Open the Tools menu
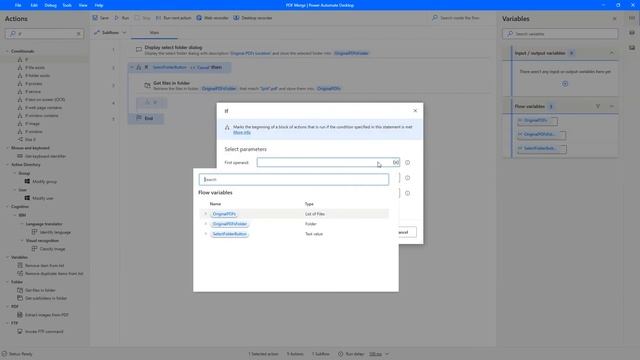 tap(67, 5)
